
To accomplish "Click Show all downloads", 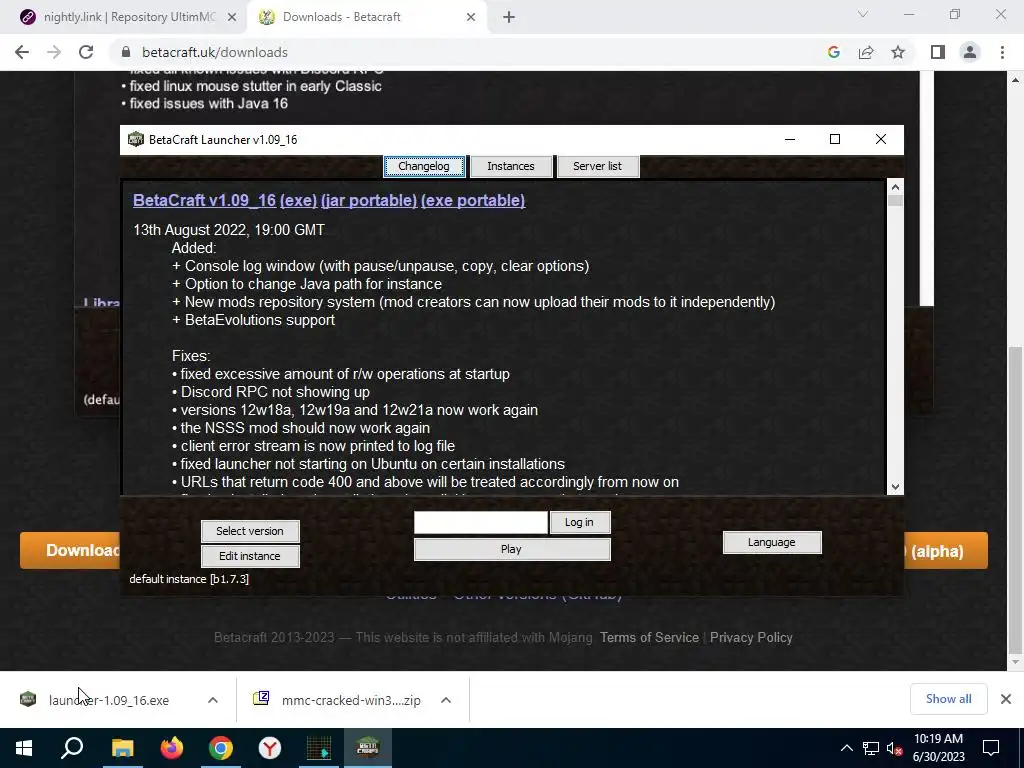I will [x=948, y=699].
